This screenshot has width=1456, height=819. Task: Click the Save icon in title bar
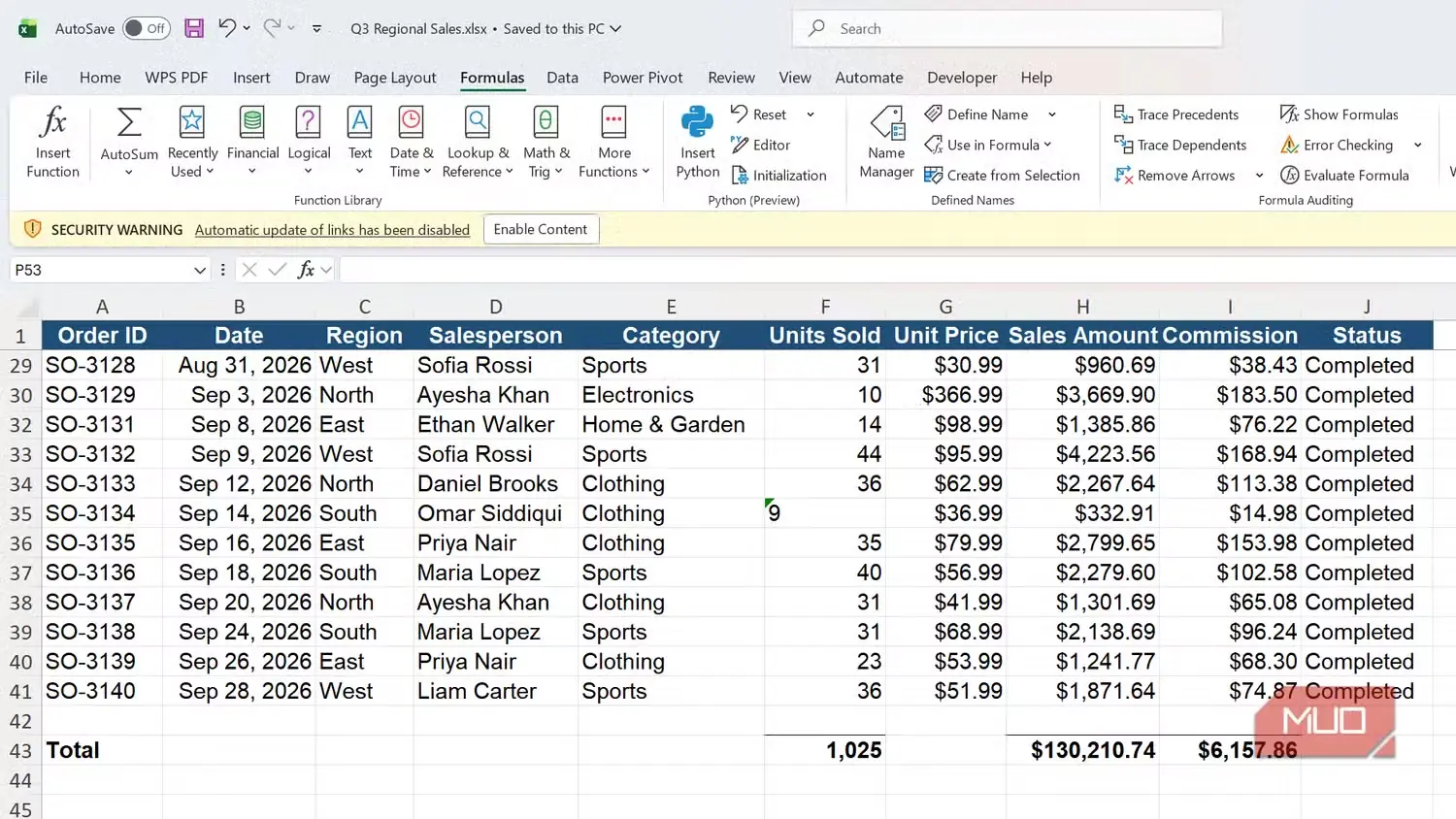click(x=194, y=28)
